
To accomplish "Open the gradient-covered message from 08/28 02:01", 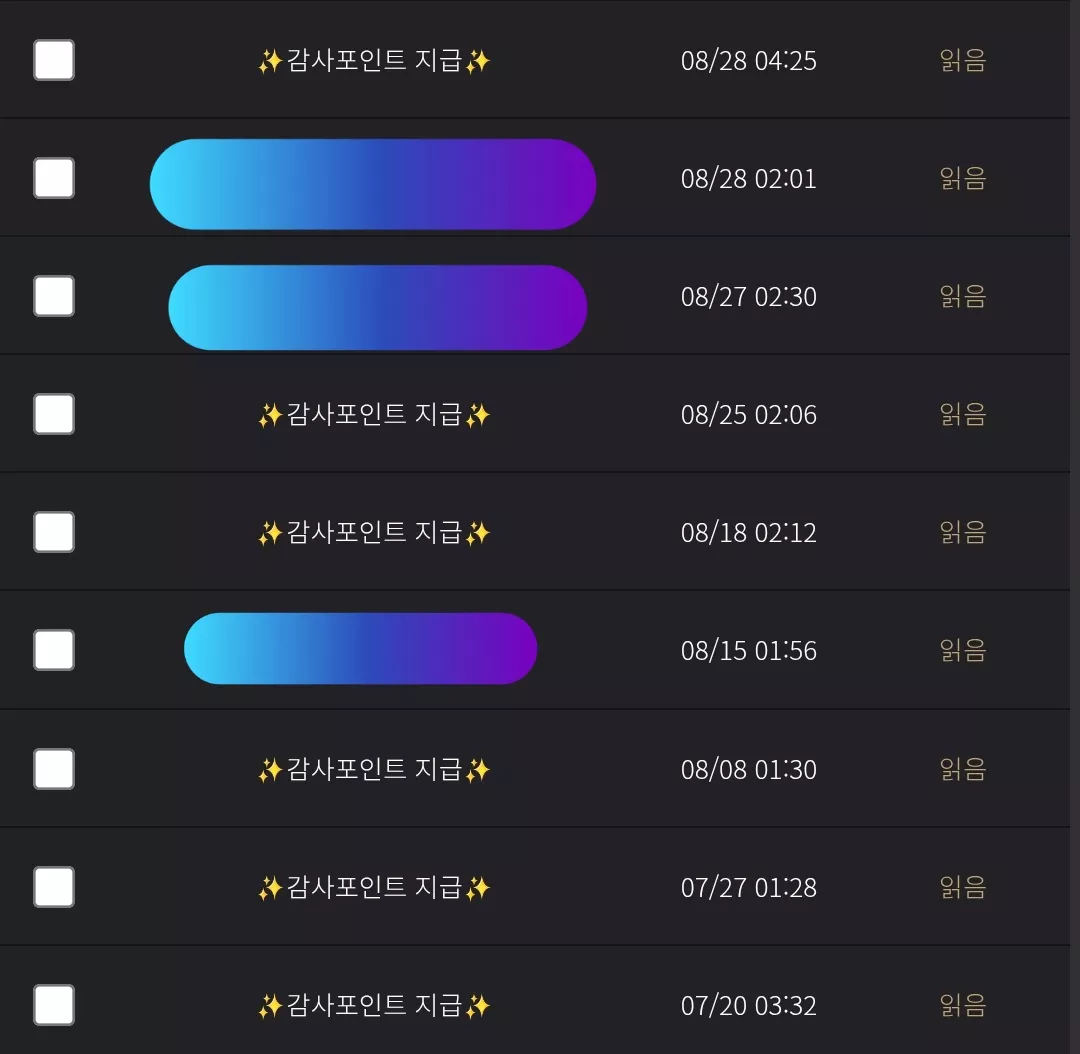I will tap(373, 184).
